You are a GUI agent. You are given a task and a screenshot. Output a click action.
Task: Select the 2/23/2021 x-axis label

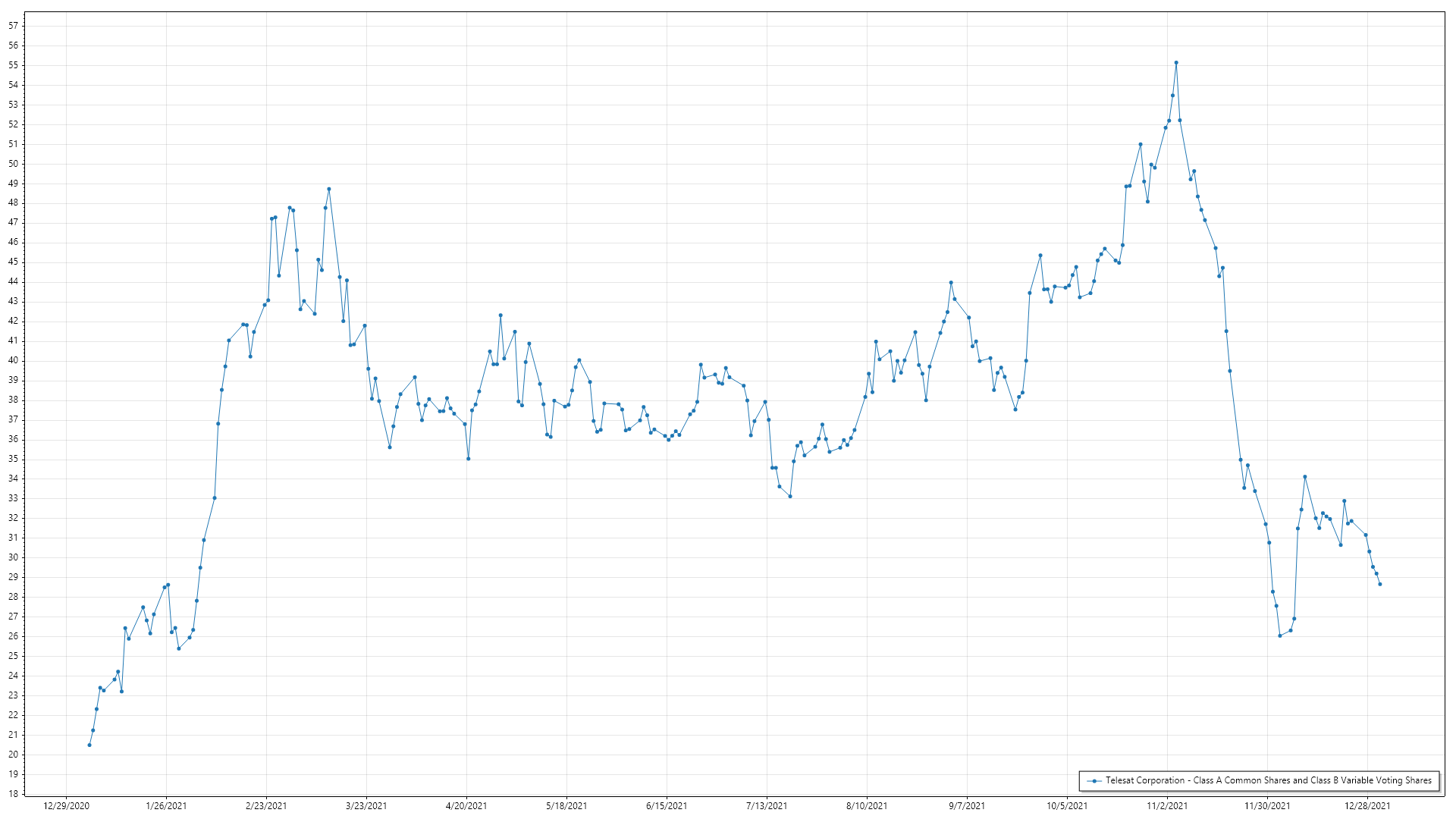point(266,805)
